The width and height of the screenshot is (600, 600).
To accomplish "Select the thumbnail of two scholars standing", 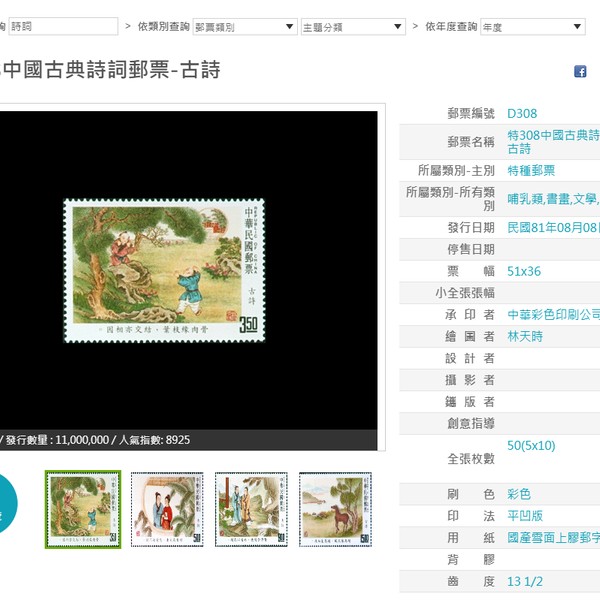I will (251, 509).
